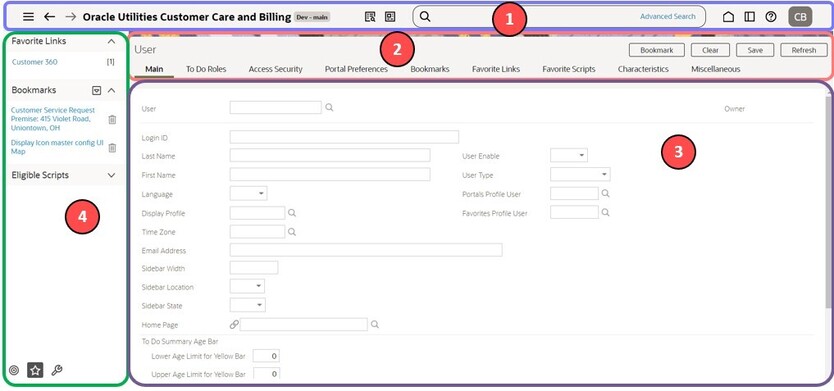Open Advanced Search link
This screenshot has height=391, width=834.
(668, 16)
